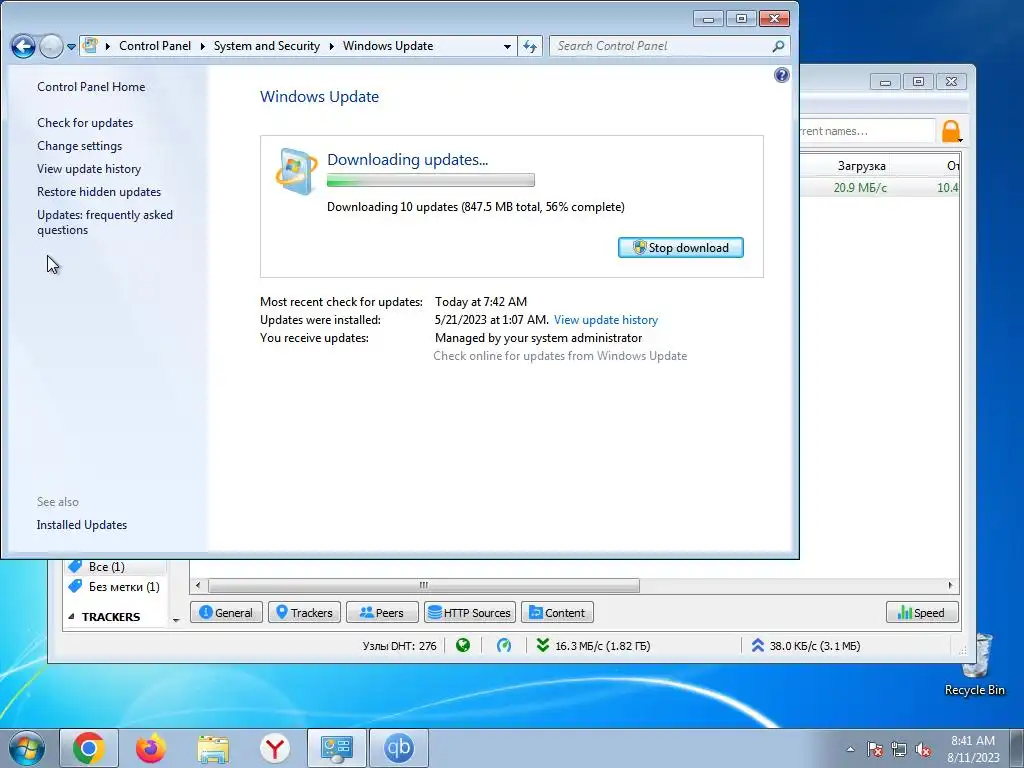This screenshot has width=1024, height=768.
Task: Open the HTTP Sources tab
Action: [470, 613]
